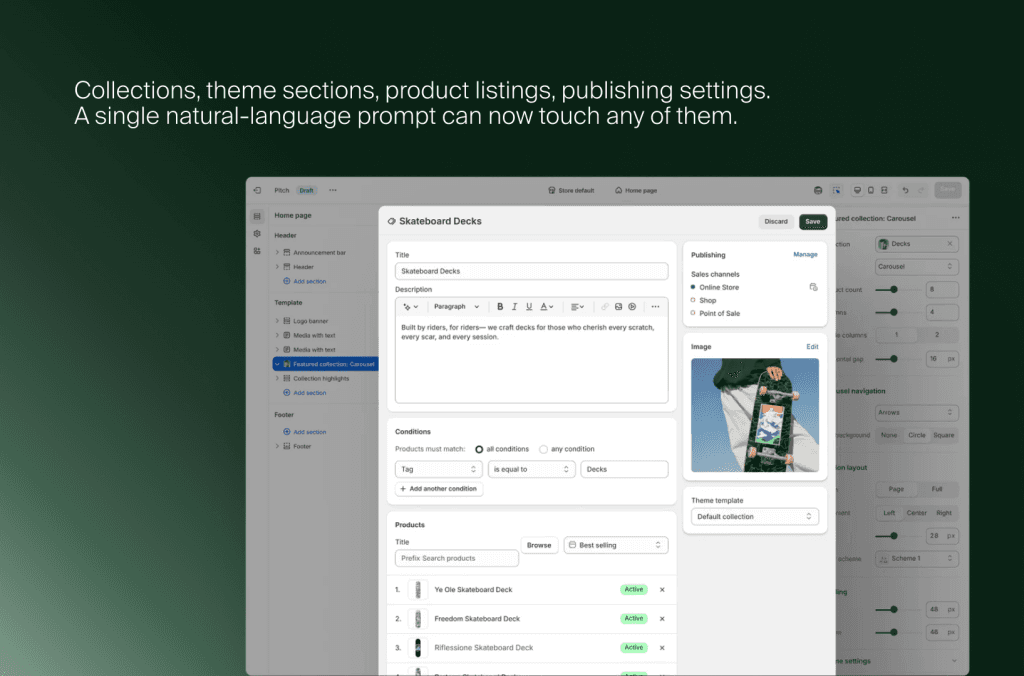Screen dimensions: 1024x676
Task: Select Logo banner in the template list
Action: (x=310, y=321)
